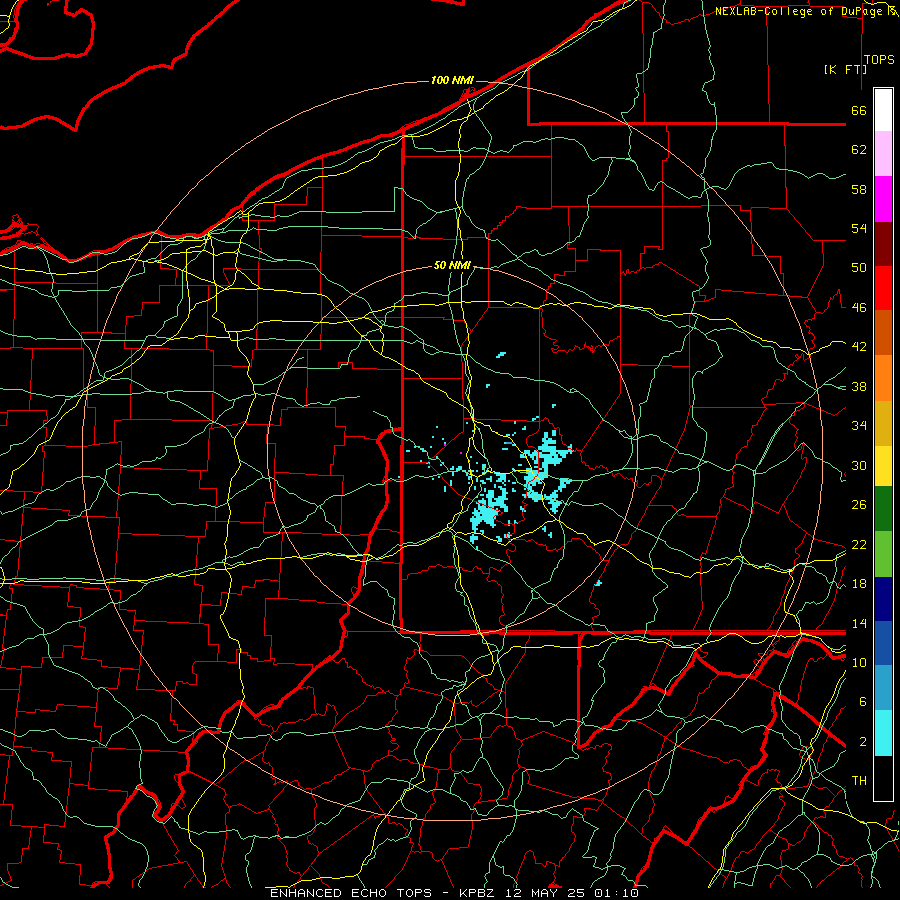Click the magenta 58 kft legend swatch
This screenshot has width=900, height=900.
pos(883,199)
